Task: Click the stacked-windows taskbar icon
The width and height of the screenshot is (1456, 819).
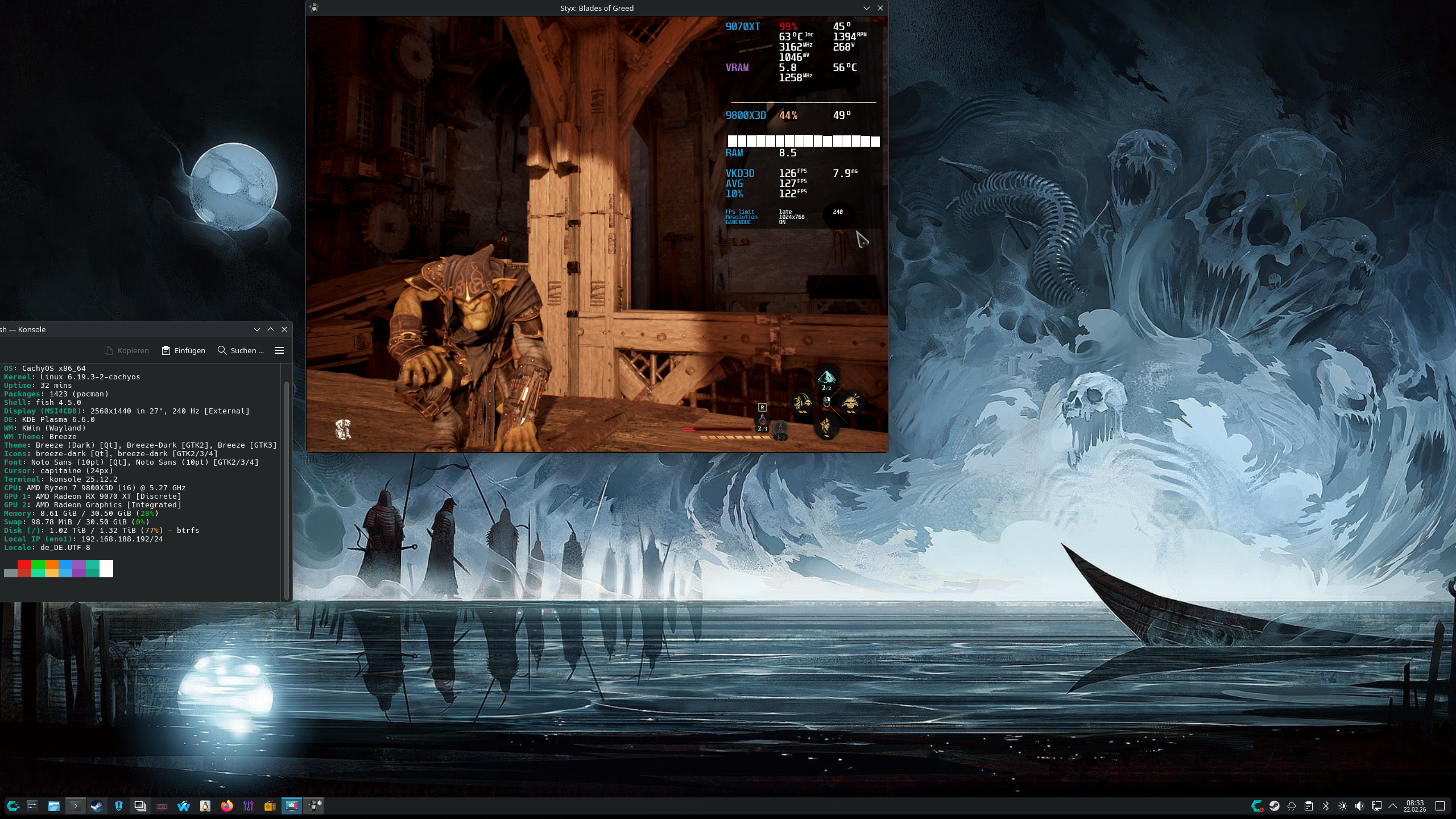Action: click(140, 806)
